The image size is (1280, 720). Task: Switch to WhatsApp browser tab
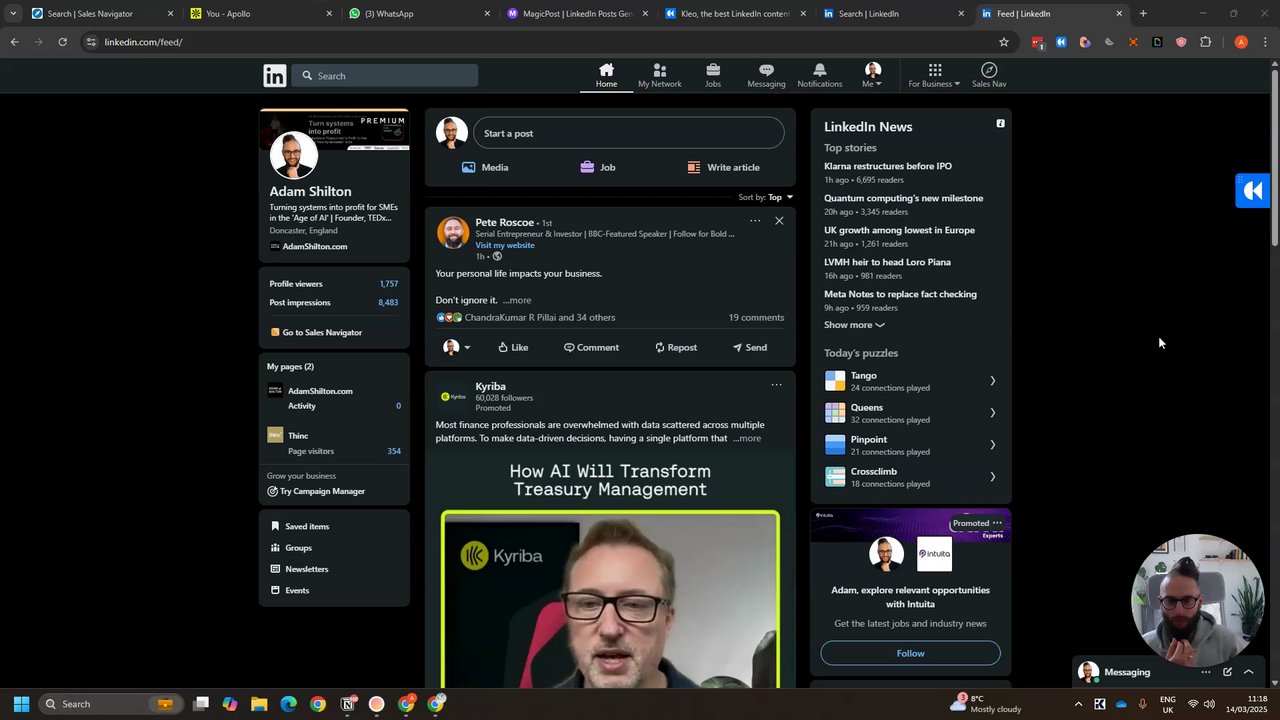point(420,14)
